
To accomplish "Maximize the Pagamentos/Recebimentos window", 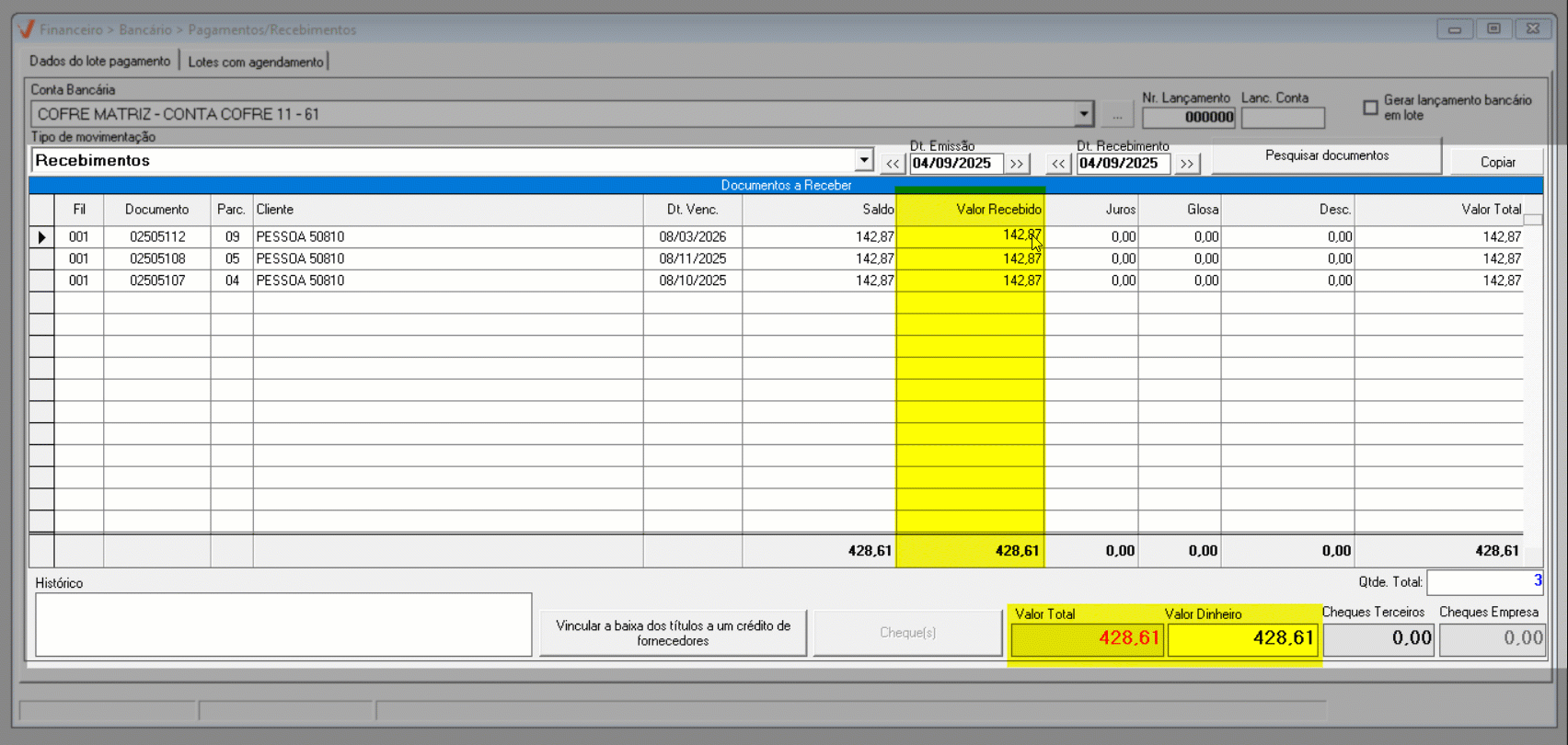I will pyautogui.click(x=1493, y=29).
